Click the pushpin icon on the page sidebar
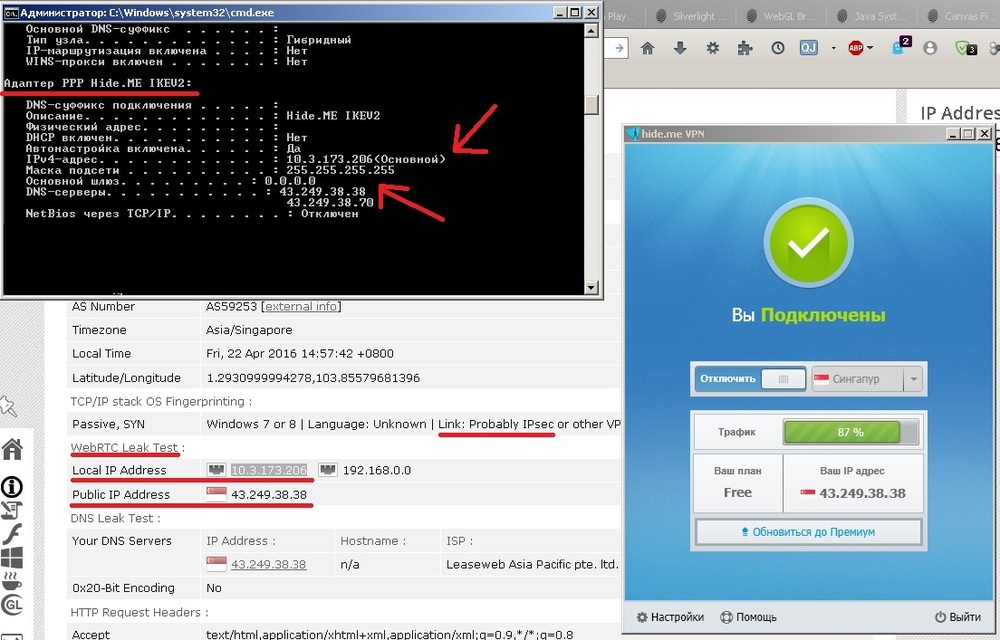Viewport: 1000px width, 640px height. click(8, 406)
